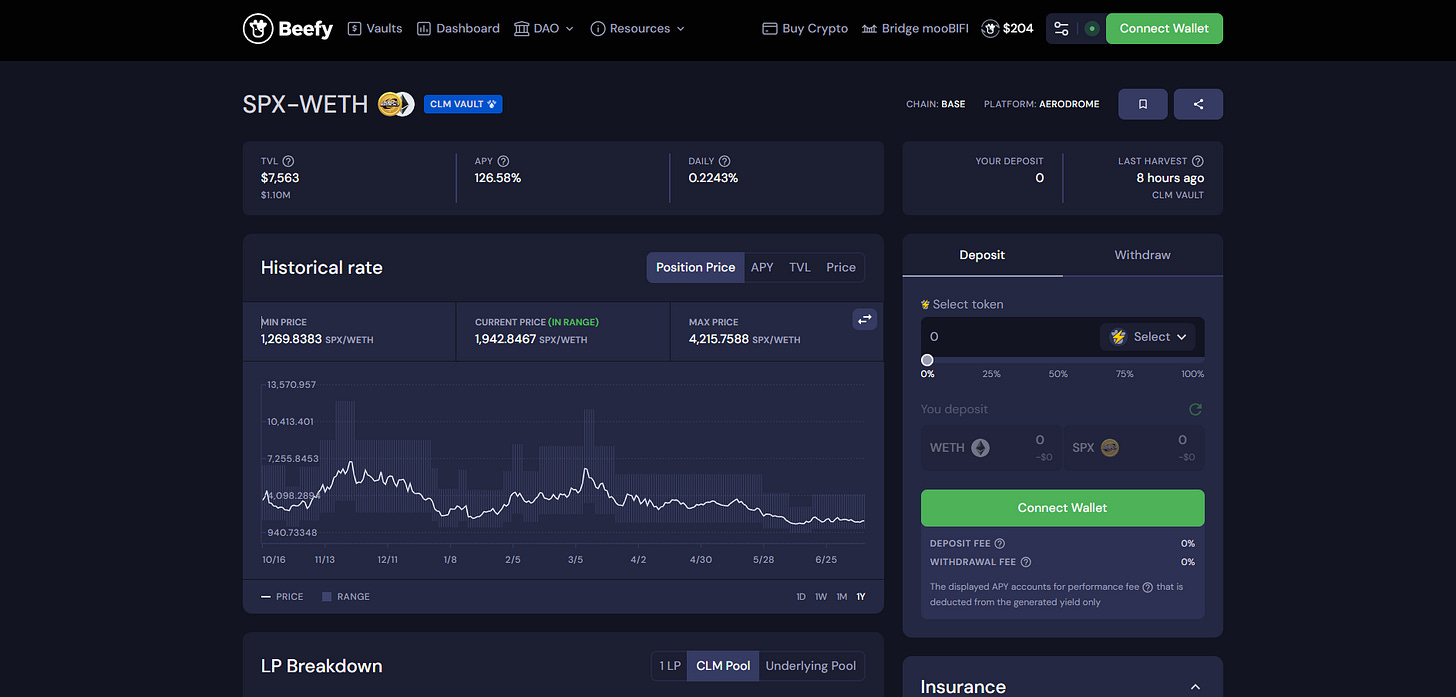Viewport: 1456px width, 697px height.
Task: Click the WETH Ethereum token icon
Action: [x=981, y=448]
